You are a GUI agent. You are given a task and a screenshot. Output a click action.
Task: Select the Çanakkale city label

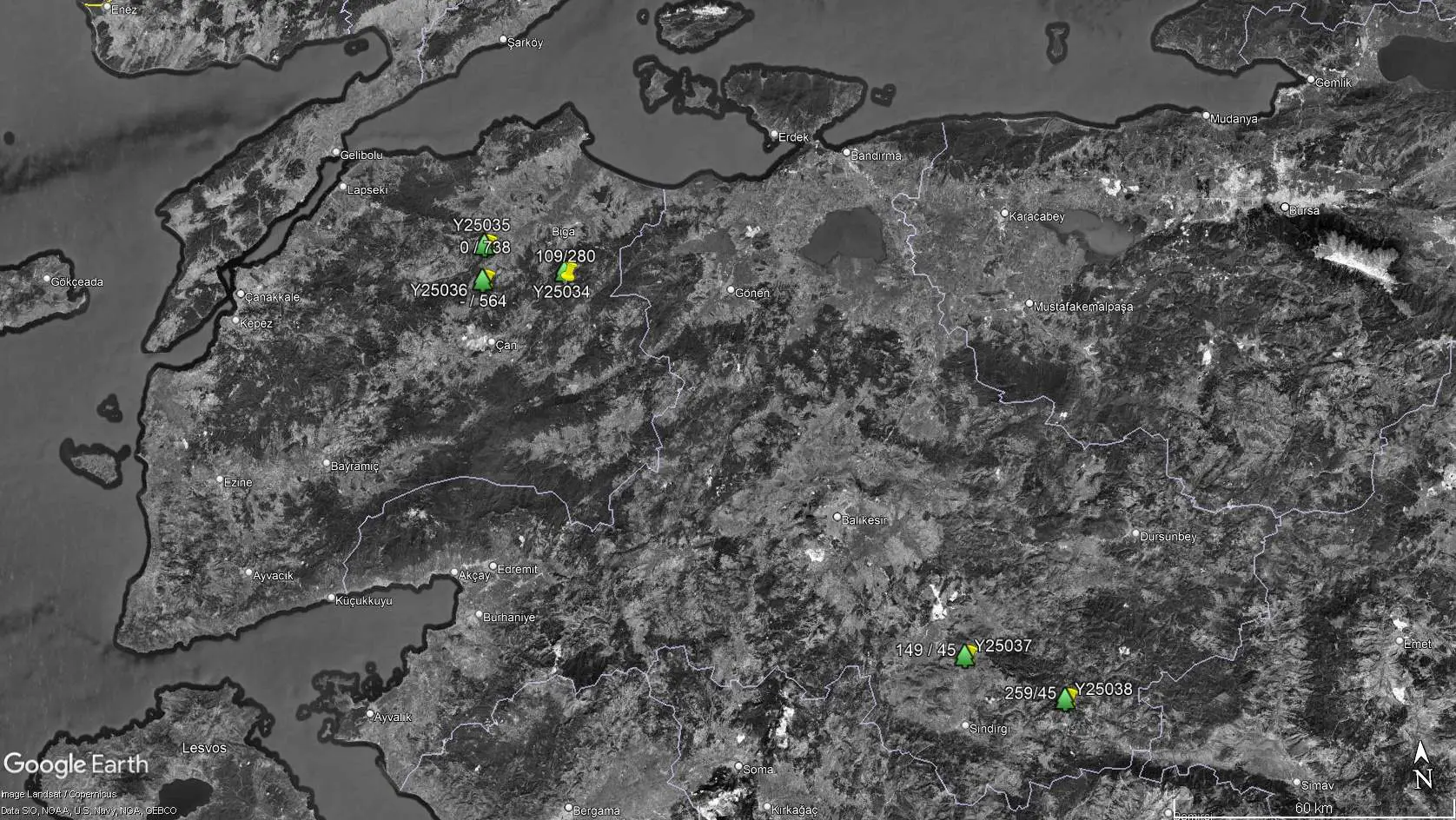(272, 297)
